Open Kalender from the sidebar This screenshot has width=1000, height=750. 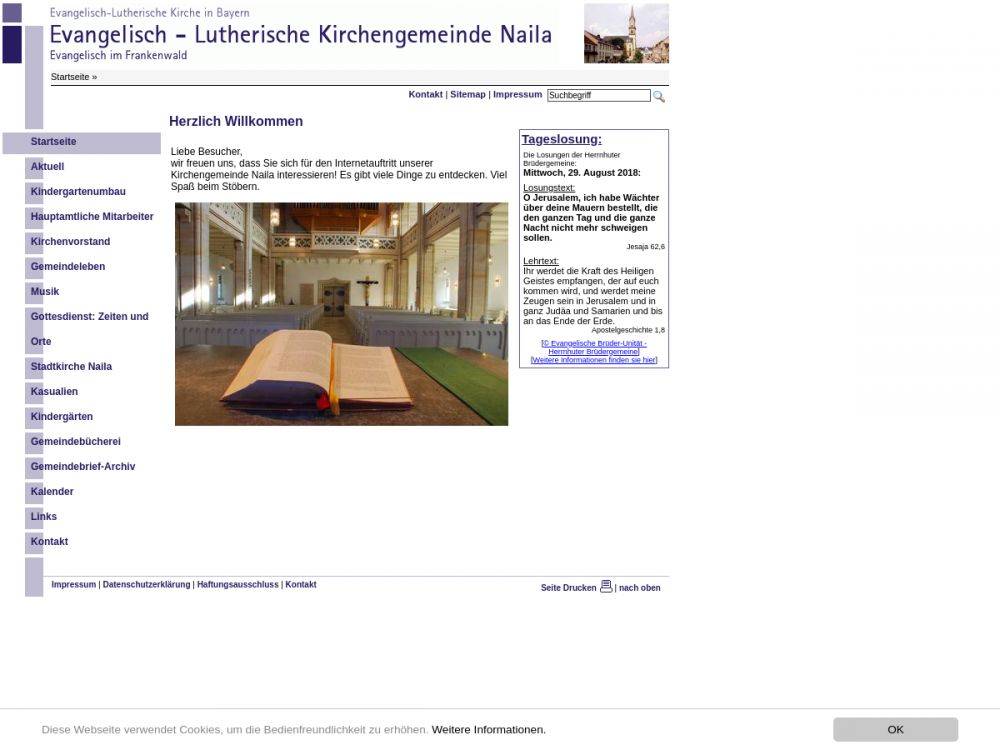tap(52, 492)
